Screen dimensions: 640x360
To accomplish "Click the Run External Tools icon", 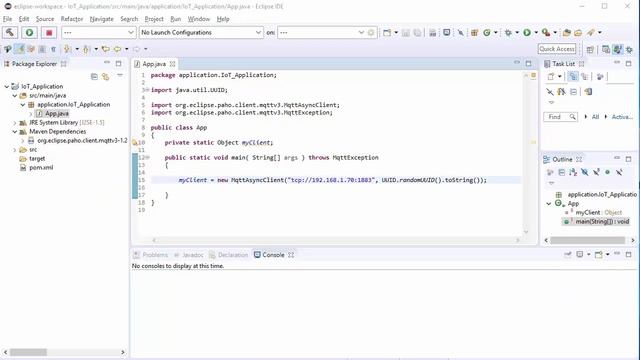I will click(546, 33).
